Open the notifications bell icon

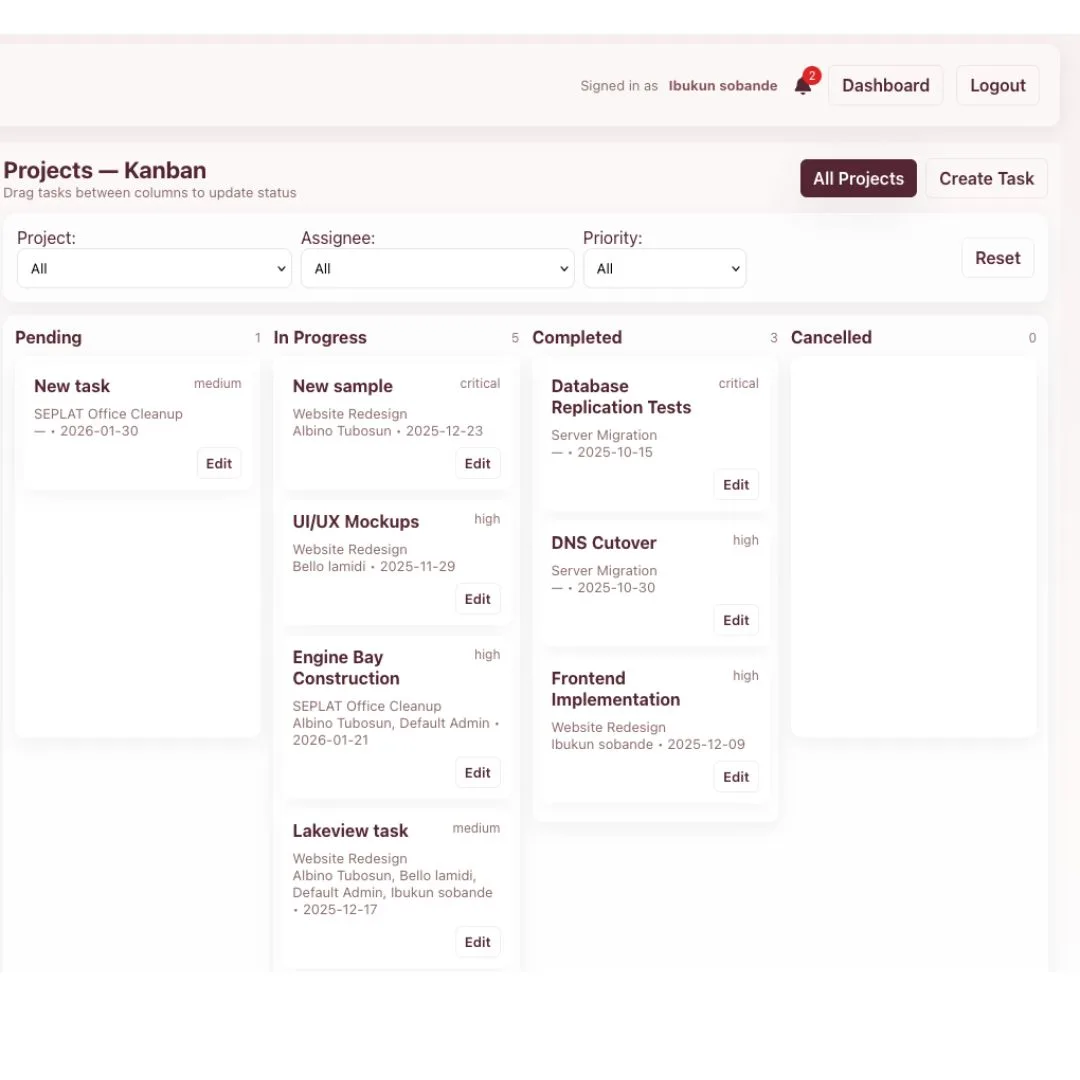(803, 85)
